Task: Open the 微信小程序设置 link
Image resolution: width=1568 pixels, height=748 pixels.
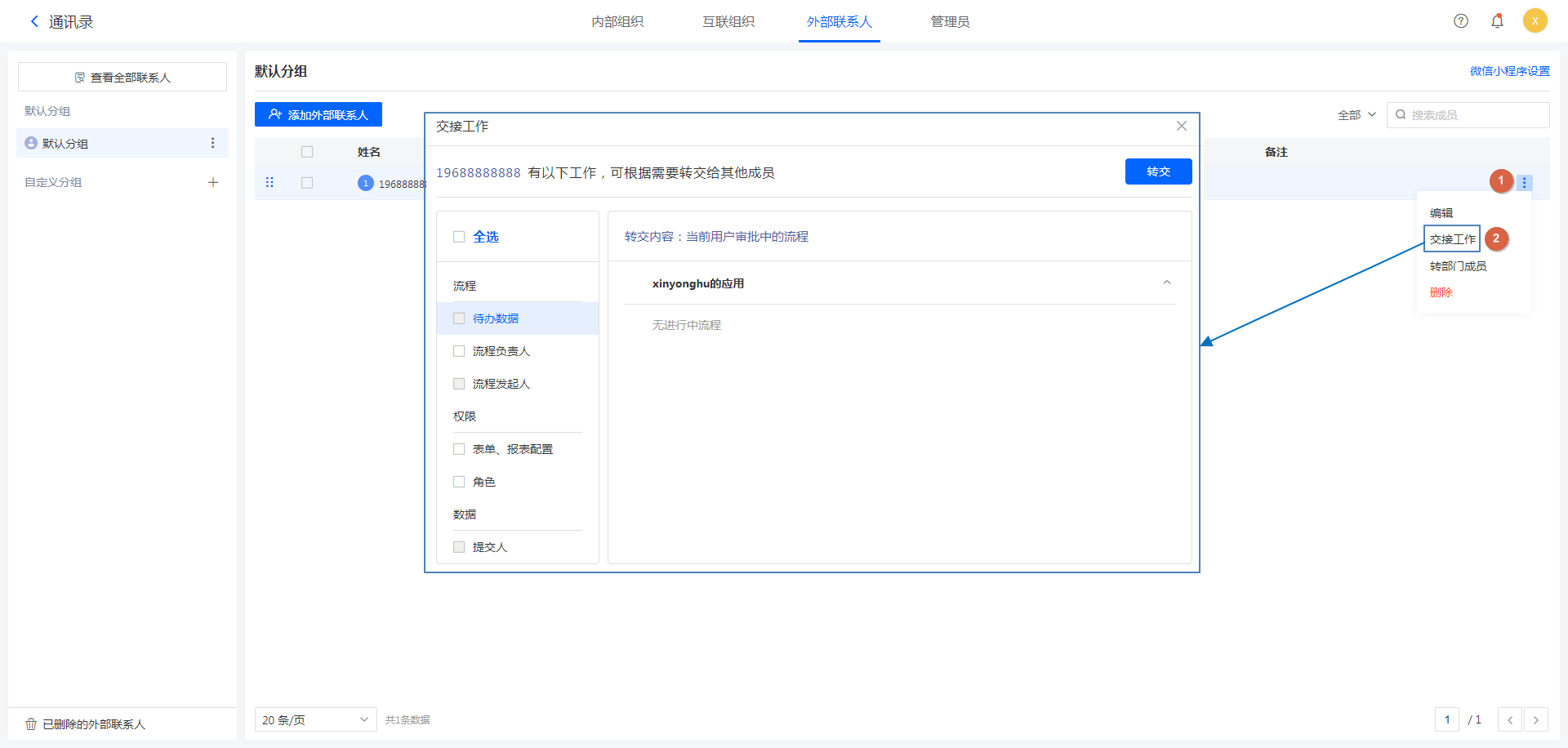Action: pos(1509,71)
